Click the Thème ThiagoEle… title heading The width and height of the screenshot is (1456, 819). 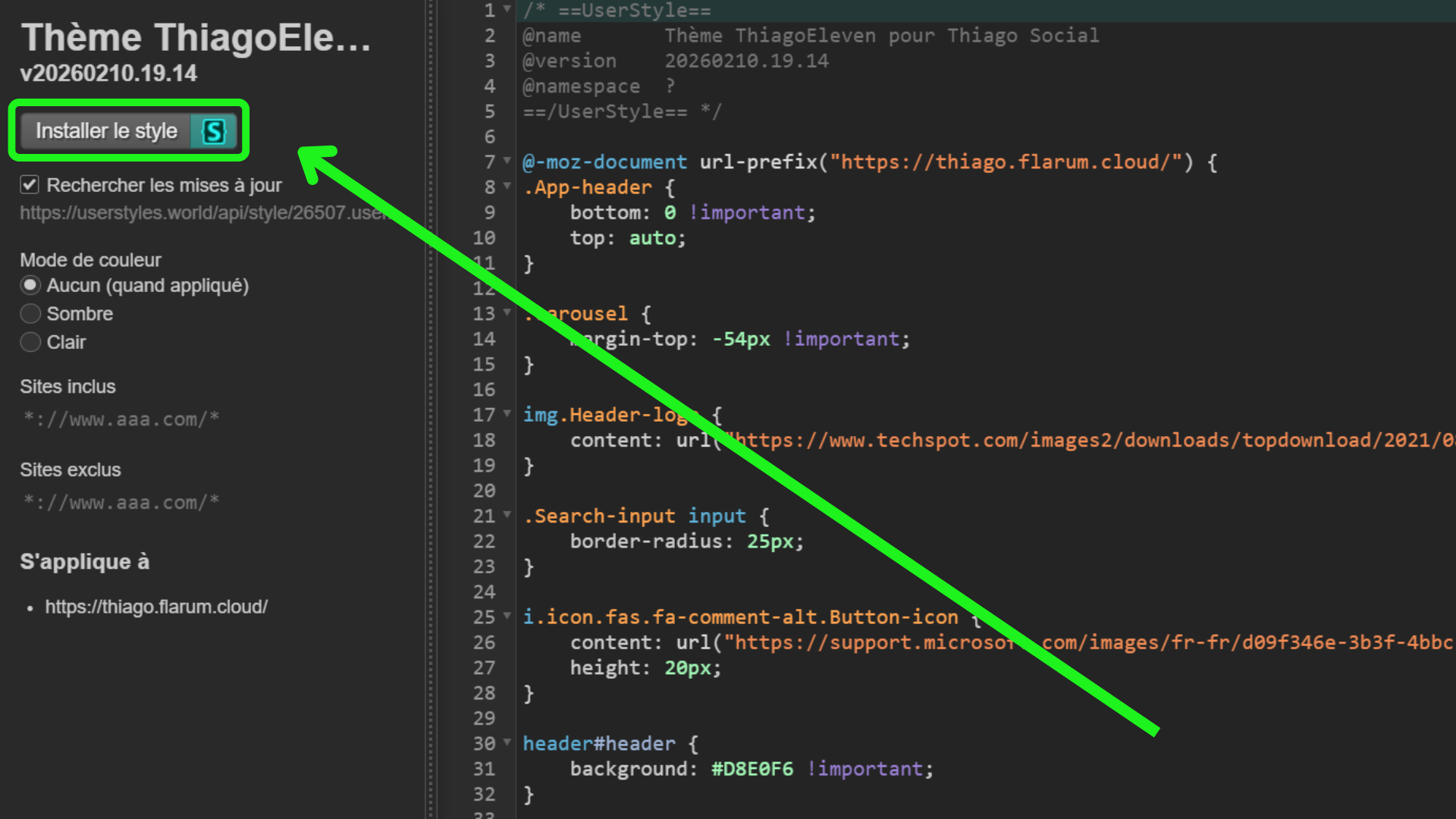pos(196,37)
